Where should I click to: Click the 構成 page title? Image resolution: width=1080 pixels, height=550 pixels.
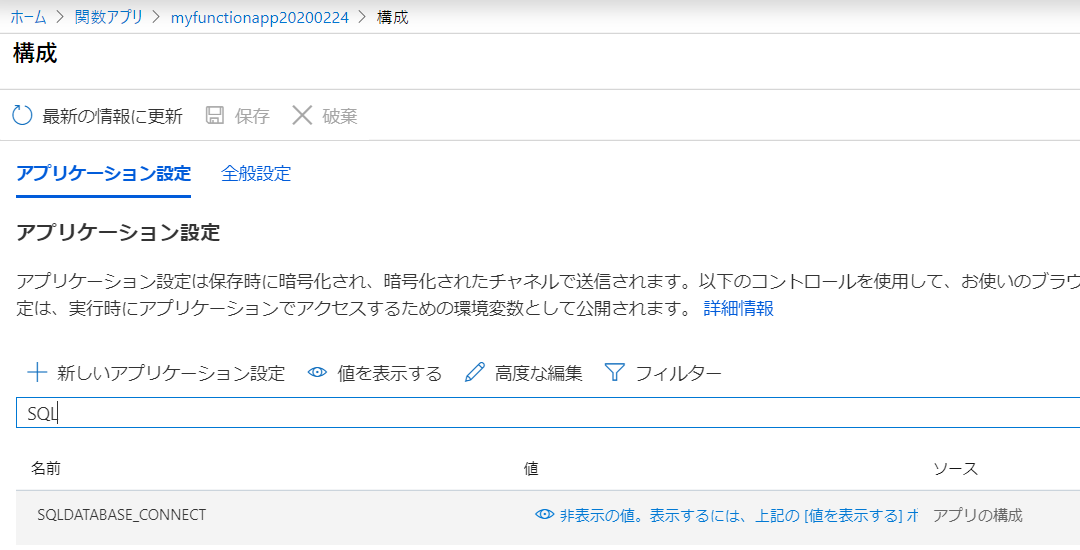point(34,53)
